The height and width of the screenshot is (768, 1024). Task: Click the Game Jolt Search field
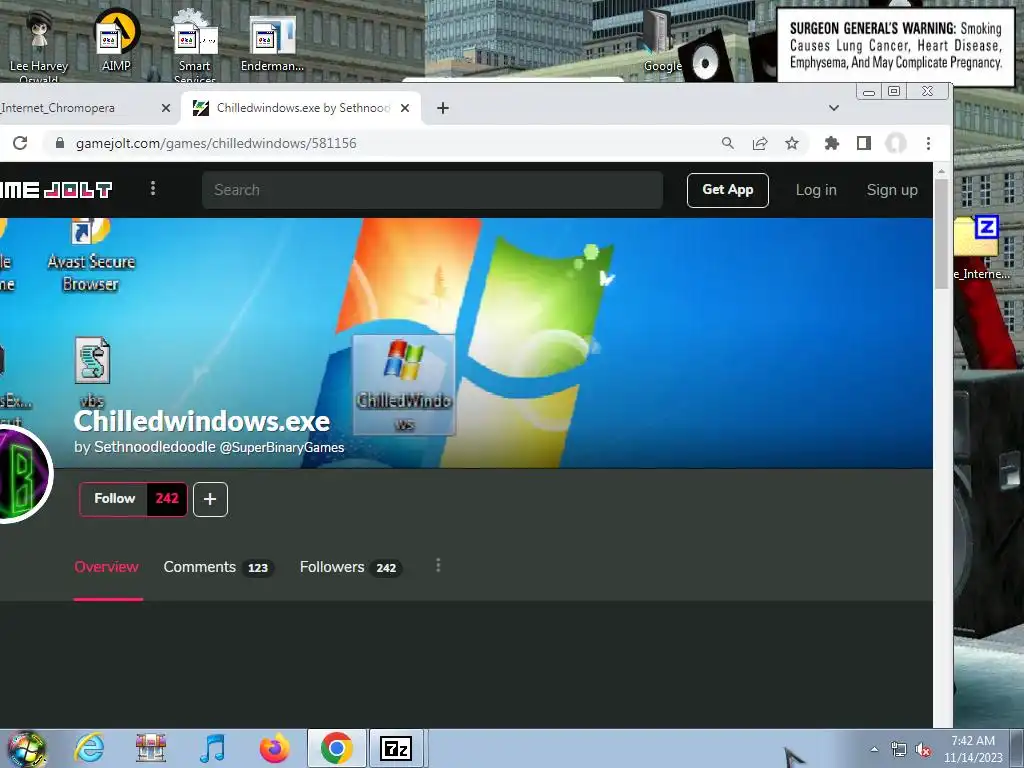coord(432,190)
